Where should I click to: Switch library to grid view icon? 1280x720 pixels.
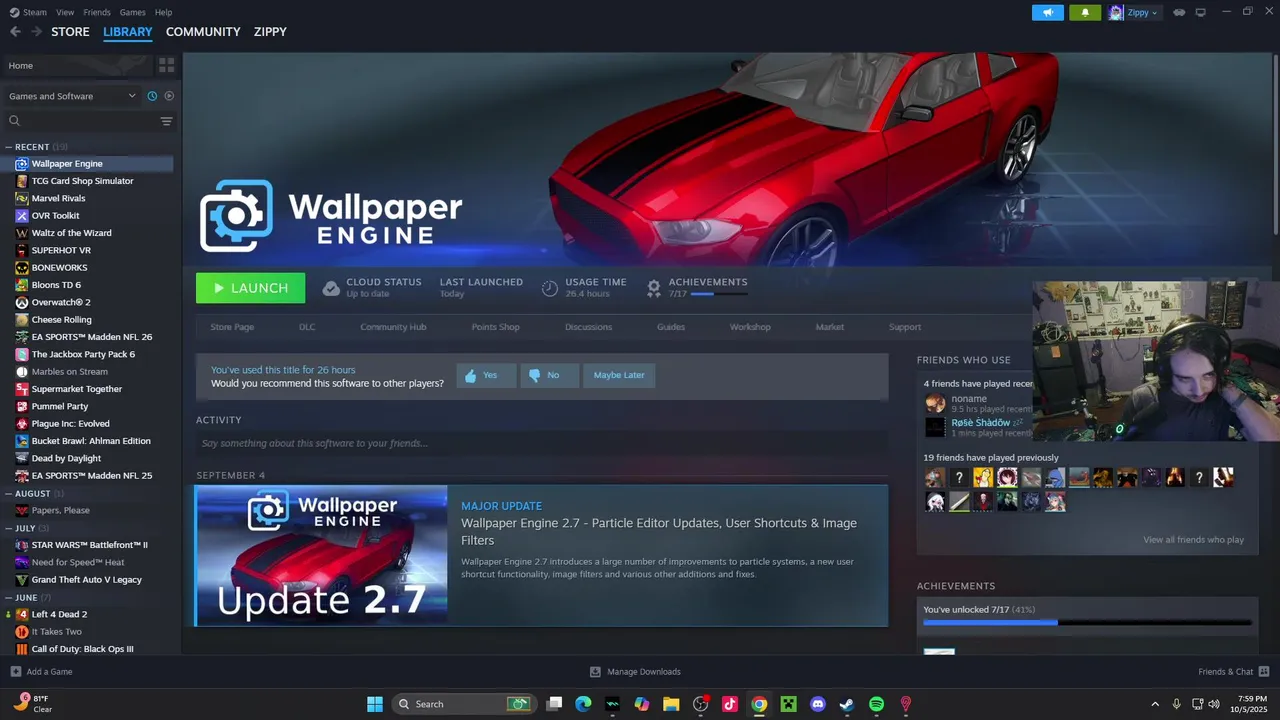(x=166, y=65)
